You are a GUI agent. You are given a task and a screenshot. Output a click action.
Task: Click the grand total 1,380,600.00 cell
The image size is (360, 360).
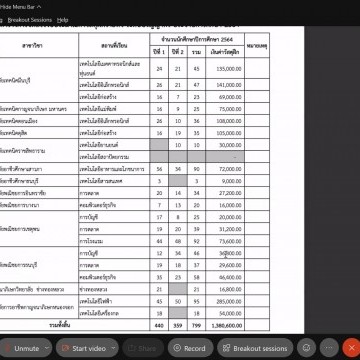click(x=225, y=325)
